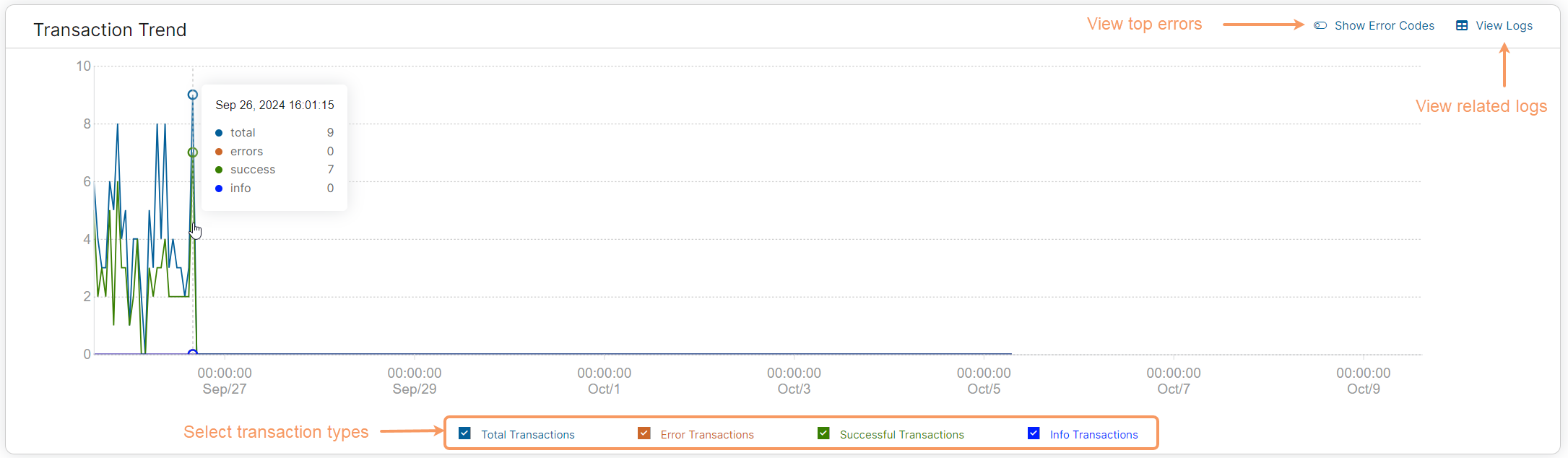
Task: Click the total data point marker at 9
Action: pyautogui.click(x=193, y=95)
